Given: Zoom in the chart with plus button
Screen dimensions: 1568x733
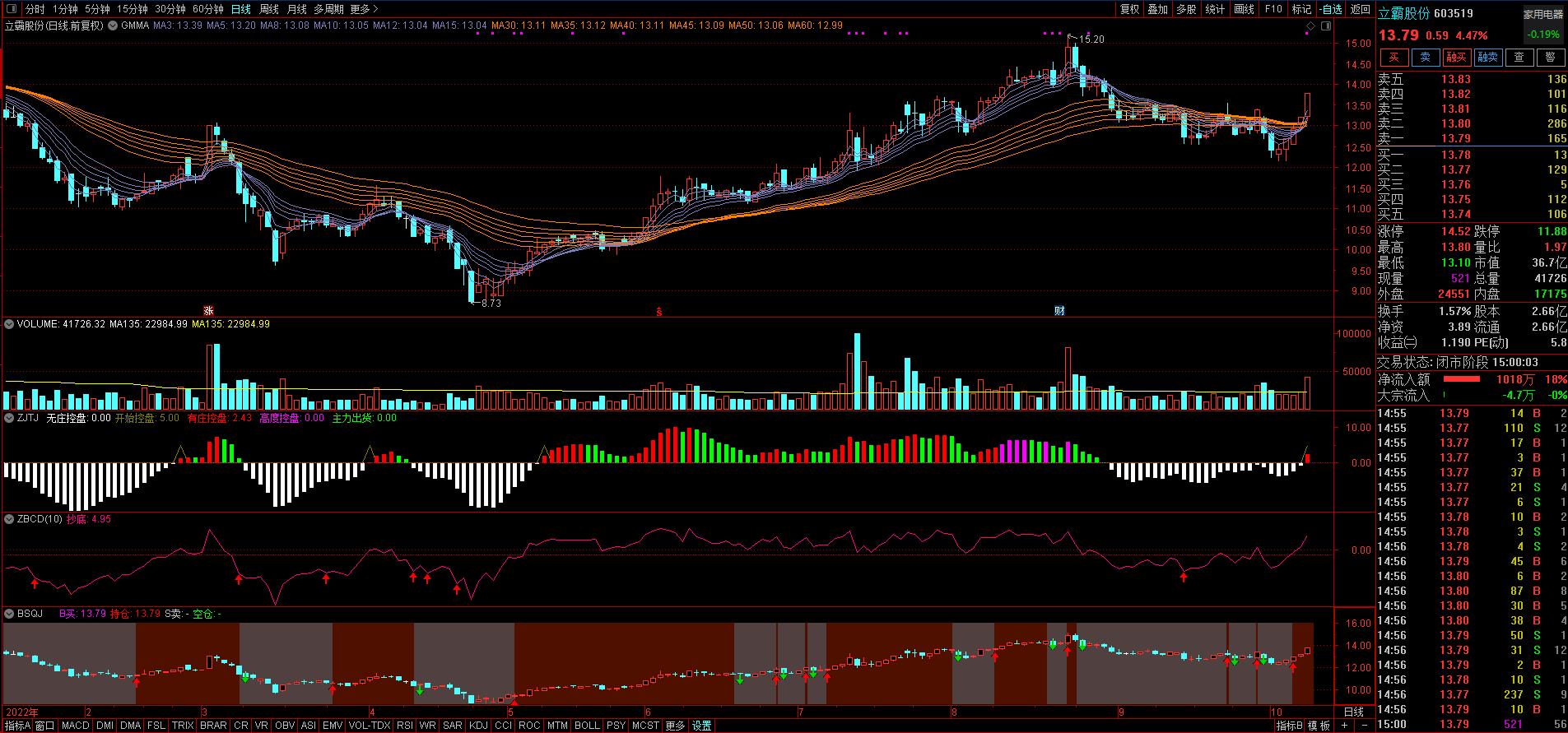Looking at the screenshot, I should pos(1344,726).
